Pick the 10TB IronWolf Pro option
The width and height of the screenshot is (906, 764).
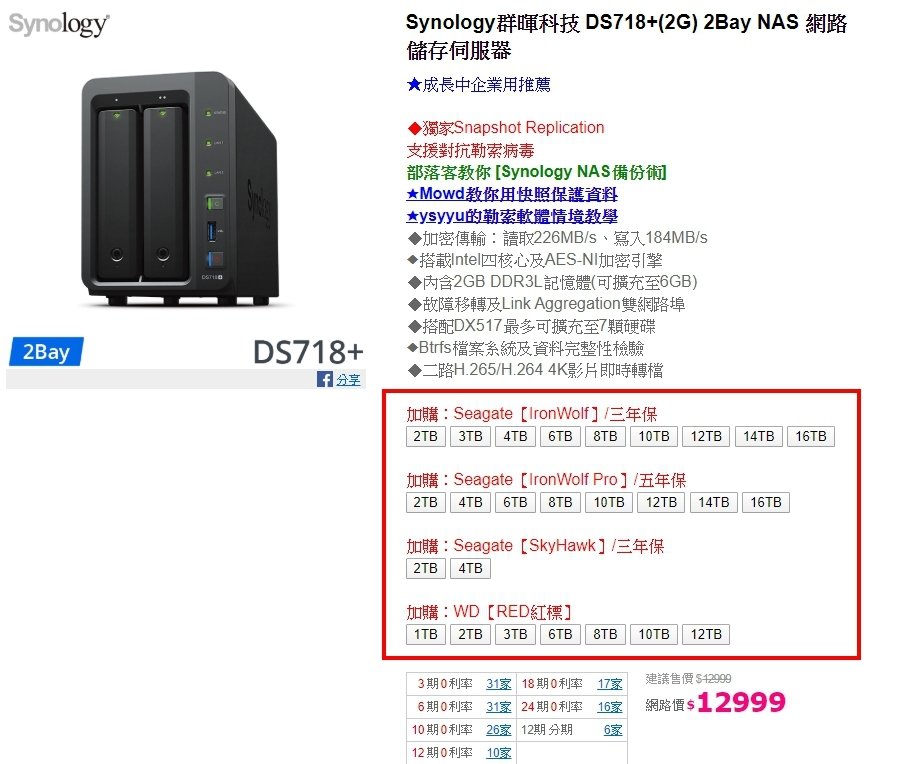click(x=609, y=502)
